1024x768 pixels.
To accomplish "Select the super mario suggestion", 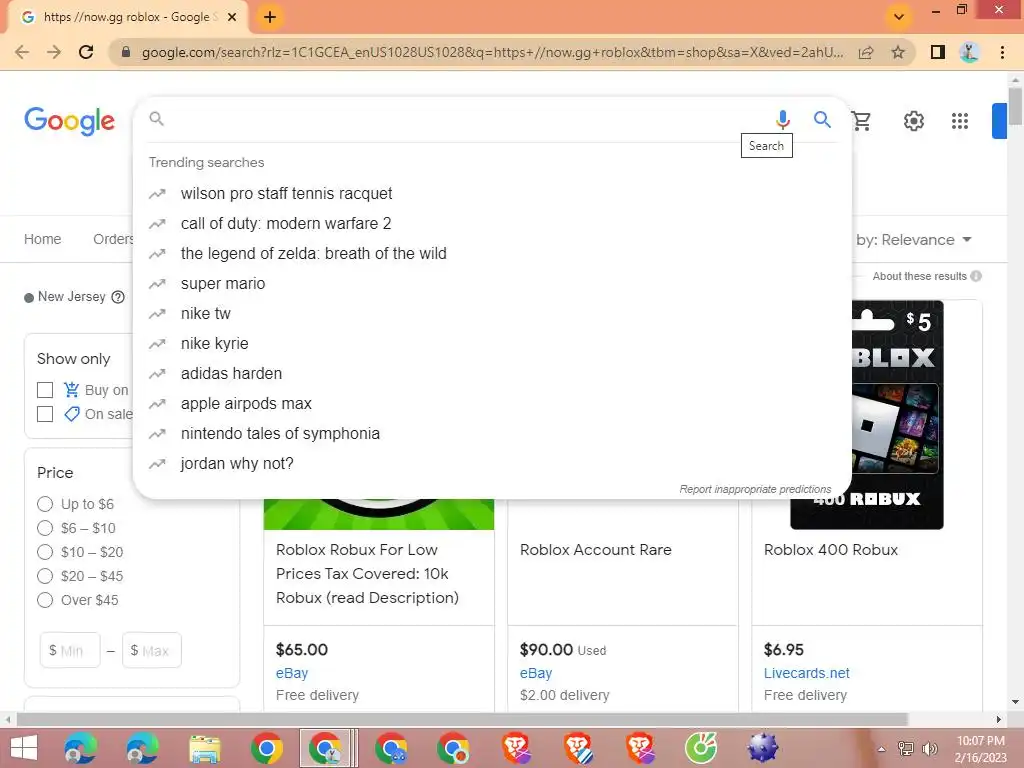I will coord(492,283).
